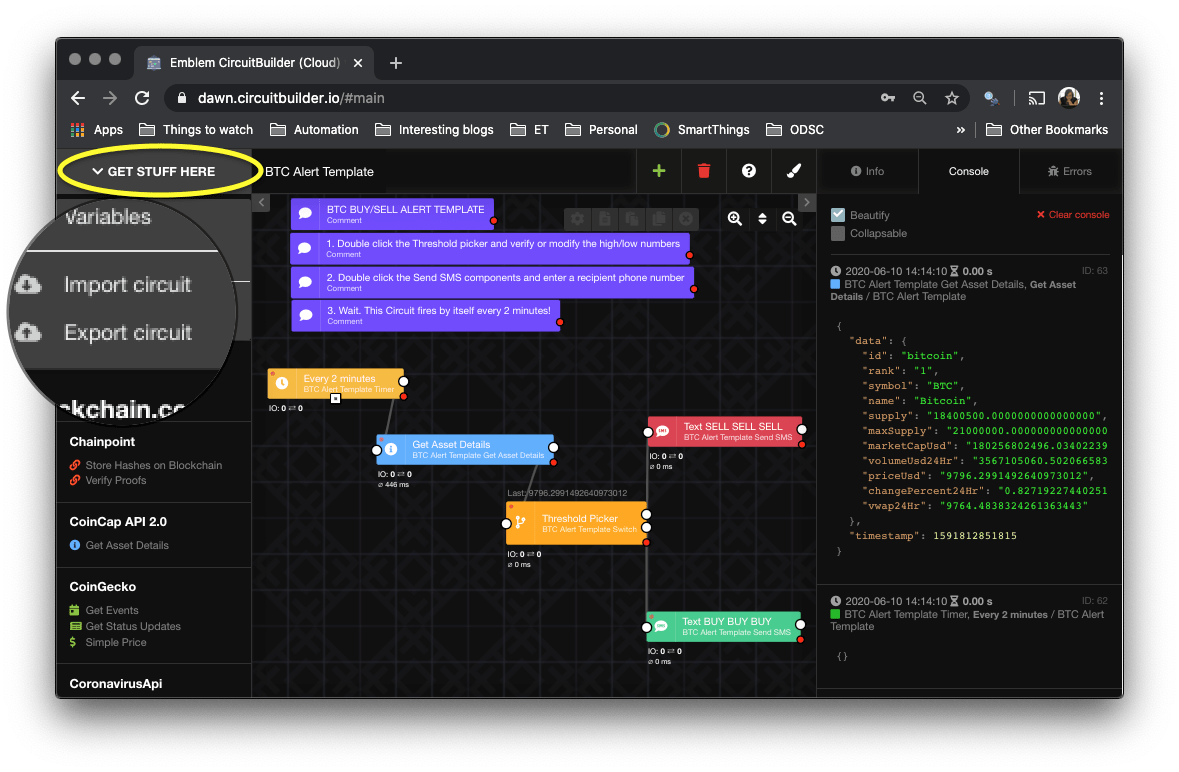This screenshot has height=772, width=1179.
Task: Click Simple Price under CoinGecko
Action: [108, 643]
